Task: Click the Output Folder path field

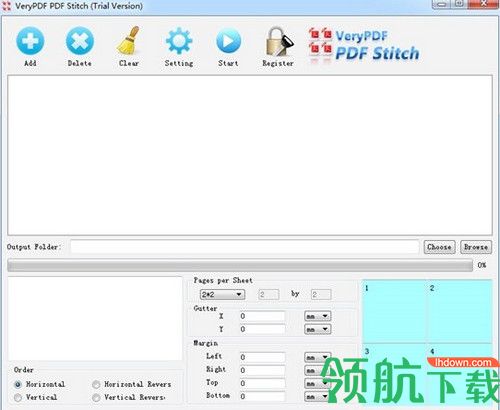Action: [x=244, y=247]
